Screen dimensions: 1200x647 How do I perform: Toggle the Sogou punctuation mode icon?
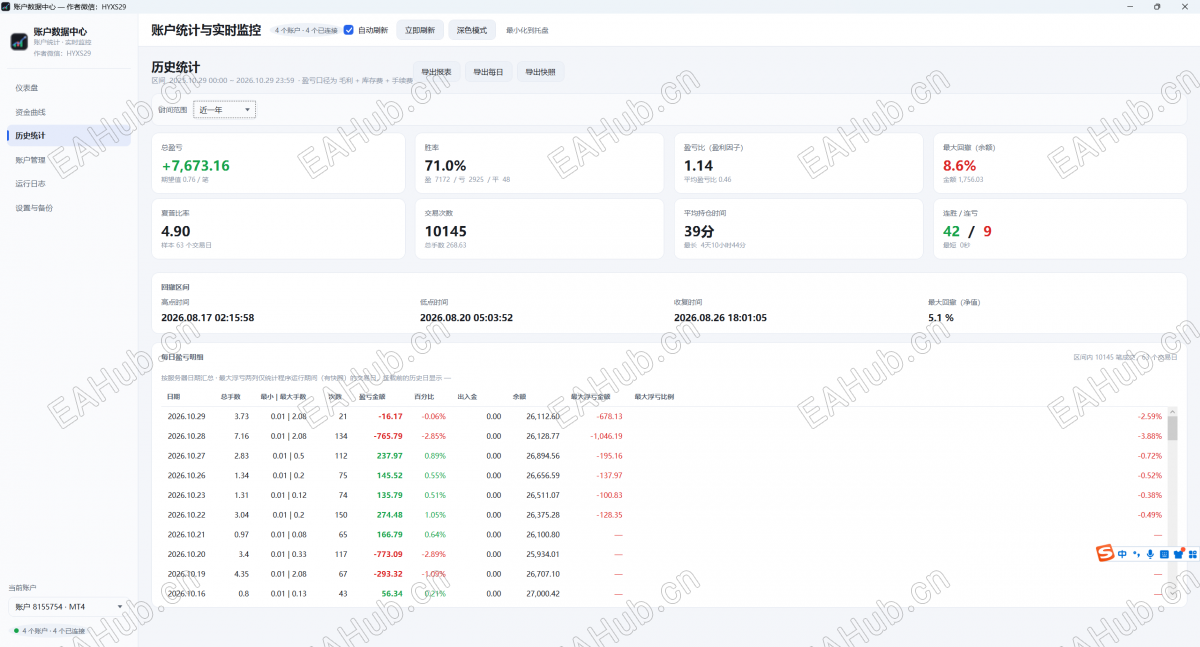1137,554
